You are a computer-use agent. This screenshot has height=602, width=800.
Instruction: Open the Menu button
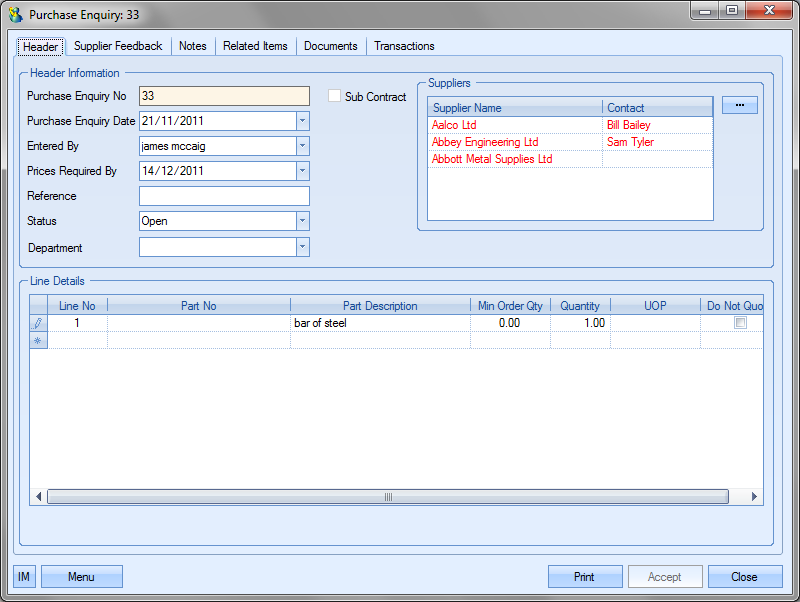(81, 577)
